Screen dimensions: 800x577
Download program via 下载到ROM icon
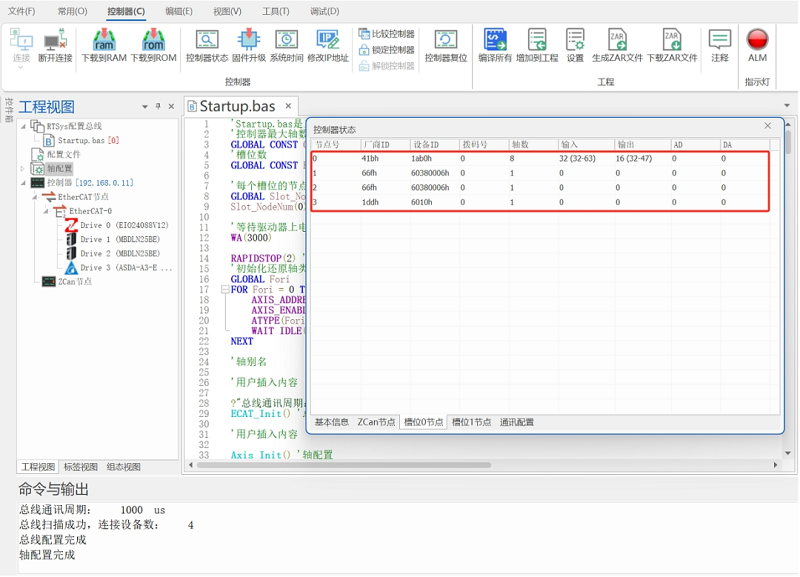point(154,45)
